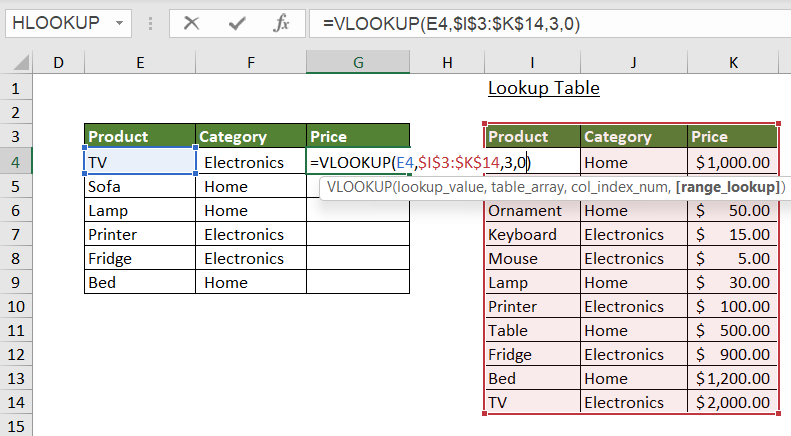Click the $1,200.00 price cell
This screenshot has height=436, width=791.
tap(732, 378)
